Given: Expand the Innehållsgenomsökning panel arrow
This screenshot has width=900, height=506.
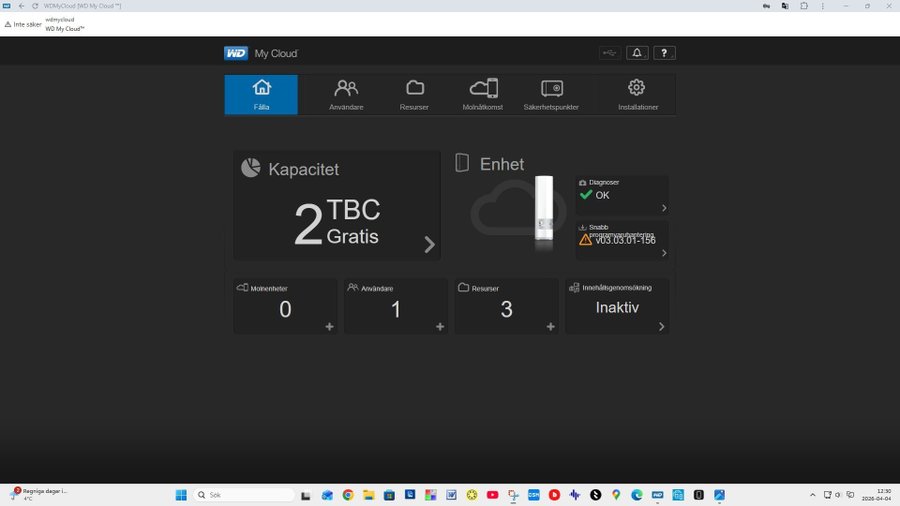Looking at the screenshot, I should (x=661, y=327).
